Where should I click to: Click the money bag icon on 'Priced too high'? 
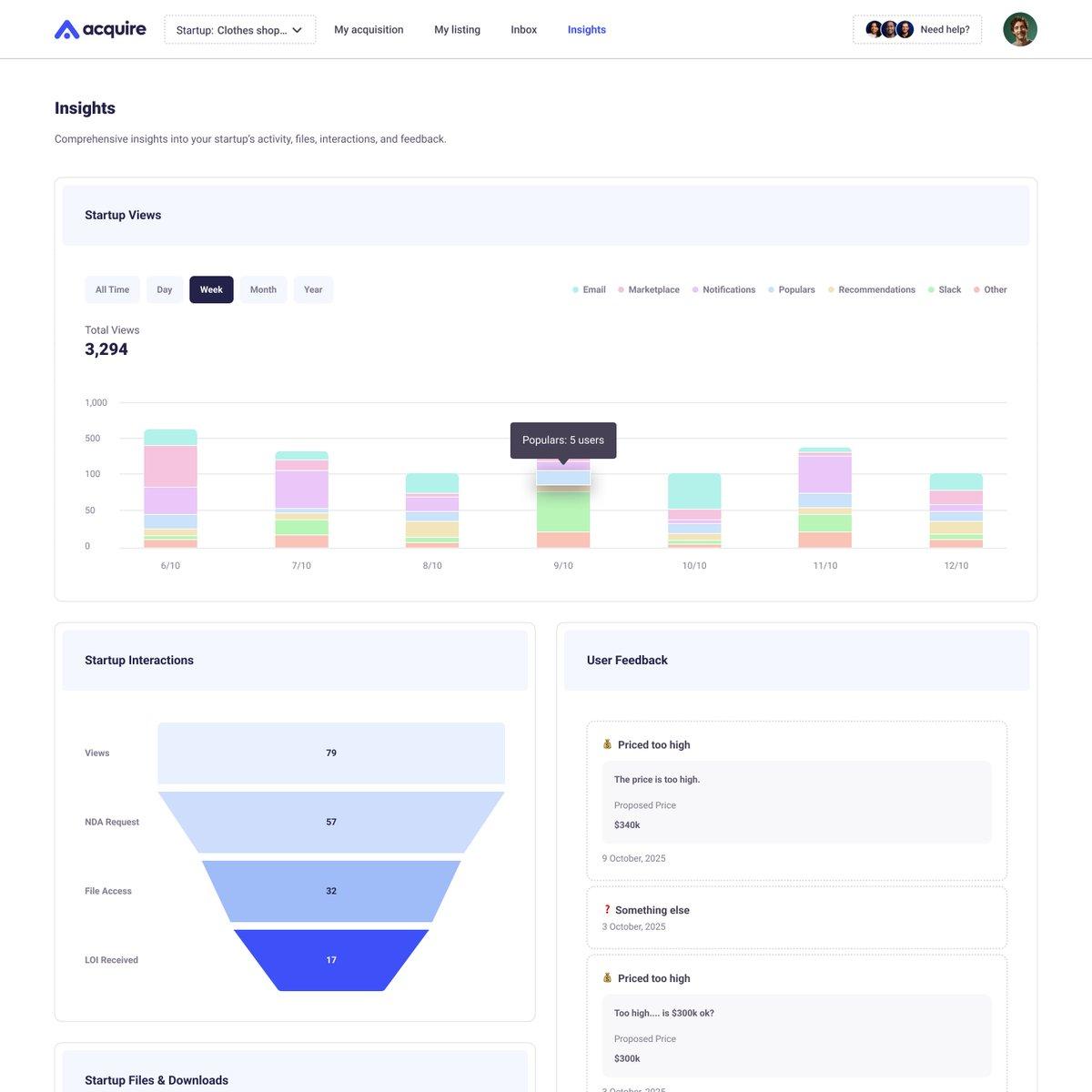point(607,743)
